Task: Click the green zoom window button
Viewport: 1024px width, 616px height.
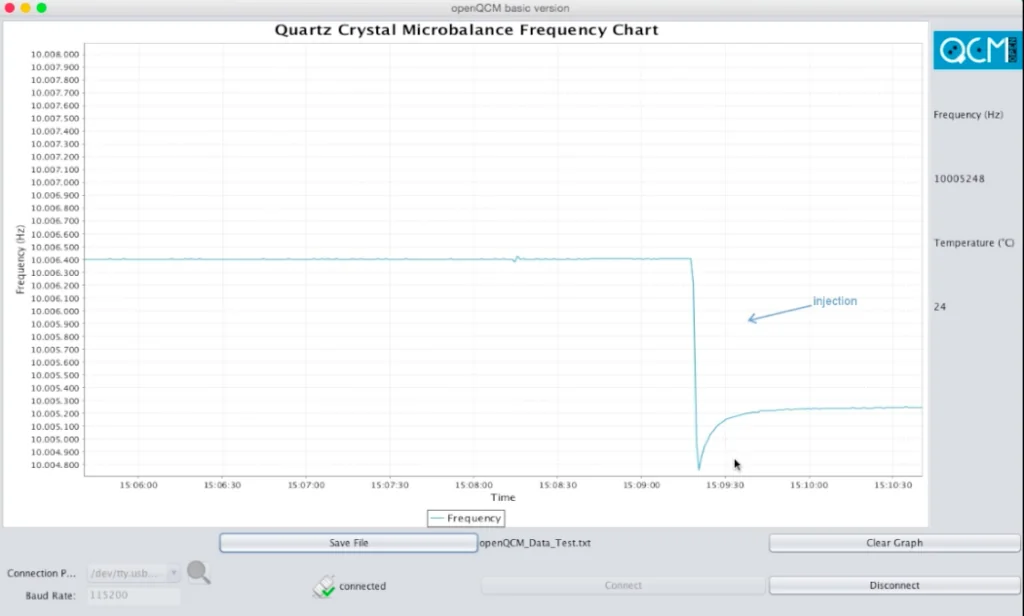Action: [42, 8]
